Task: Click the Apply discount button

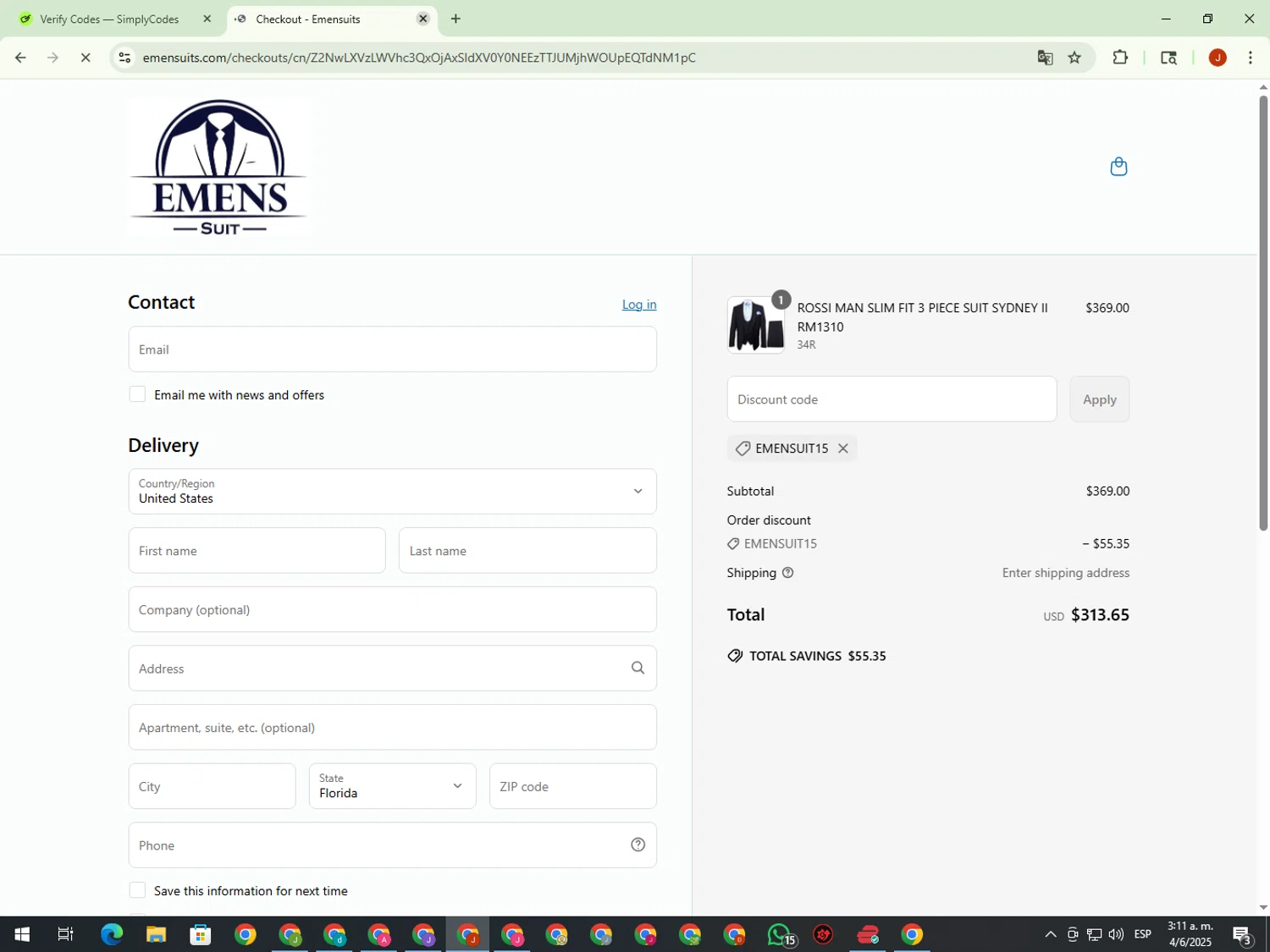Action: [1099, 399]
